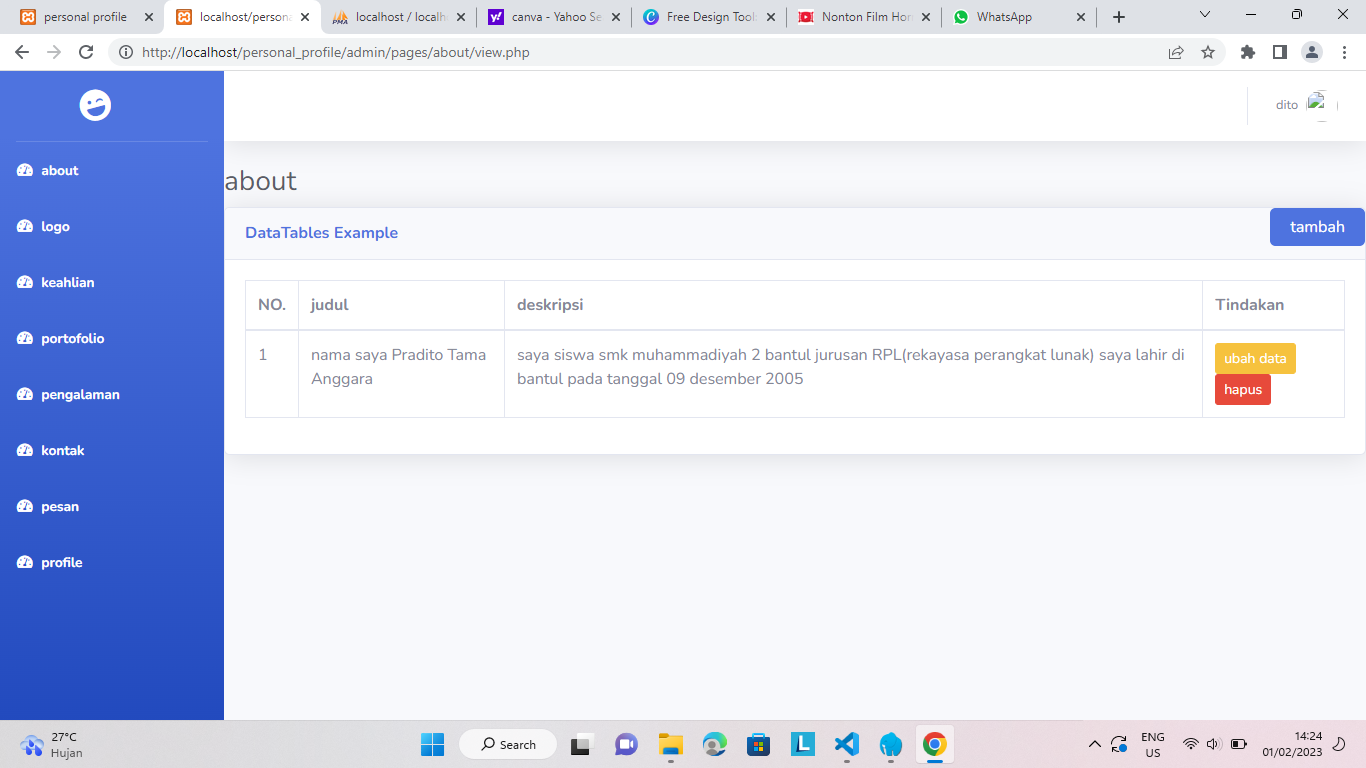Click dashboard icon beside kontak
This screenshot has height=768, width=1366.
coord(25,451)
